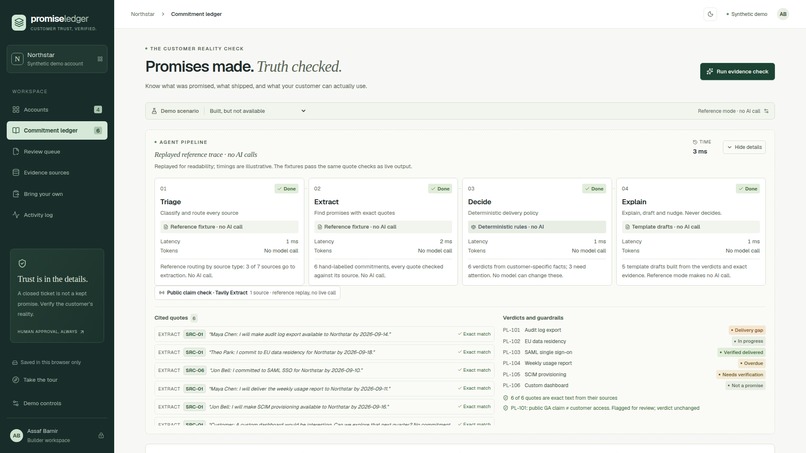Open the Triage step card

229,231
